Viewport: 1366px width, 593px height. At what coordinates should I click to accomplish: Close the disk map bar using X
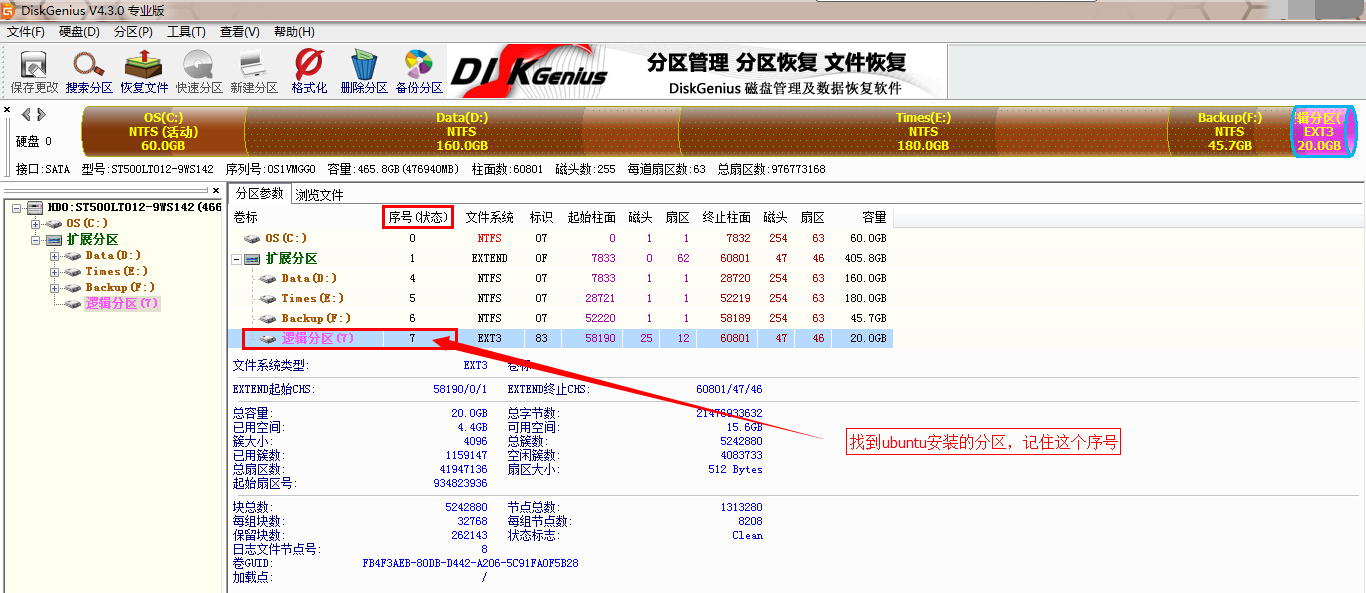pos(7,110)
